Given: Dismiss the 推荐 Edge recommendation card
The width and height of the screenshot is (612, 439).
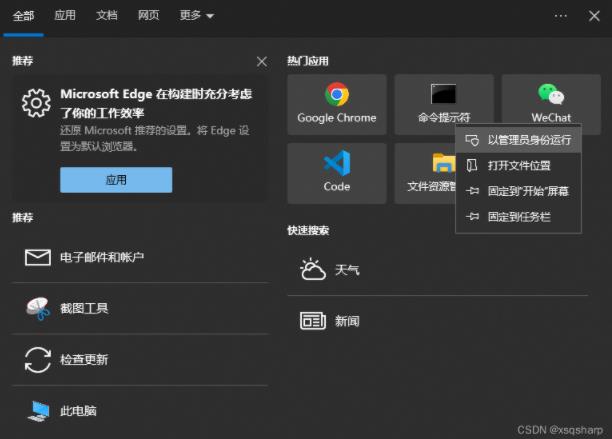Looking at the screenshot, I should [262, 61].
